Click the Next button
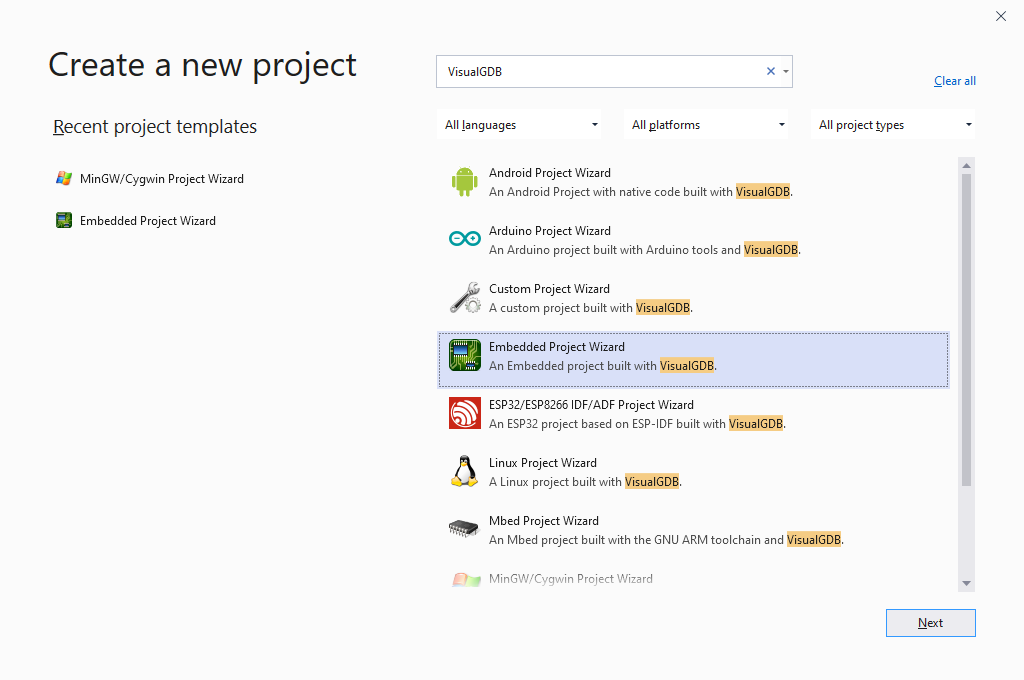Viewport: 1024px width, 680px height. pyautogui.click(x=931, y=623)
